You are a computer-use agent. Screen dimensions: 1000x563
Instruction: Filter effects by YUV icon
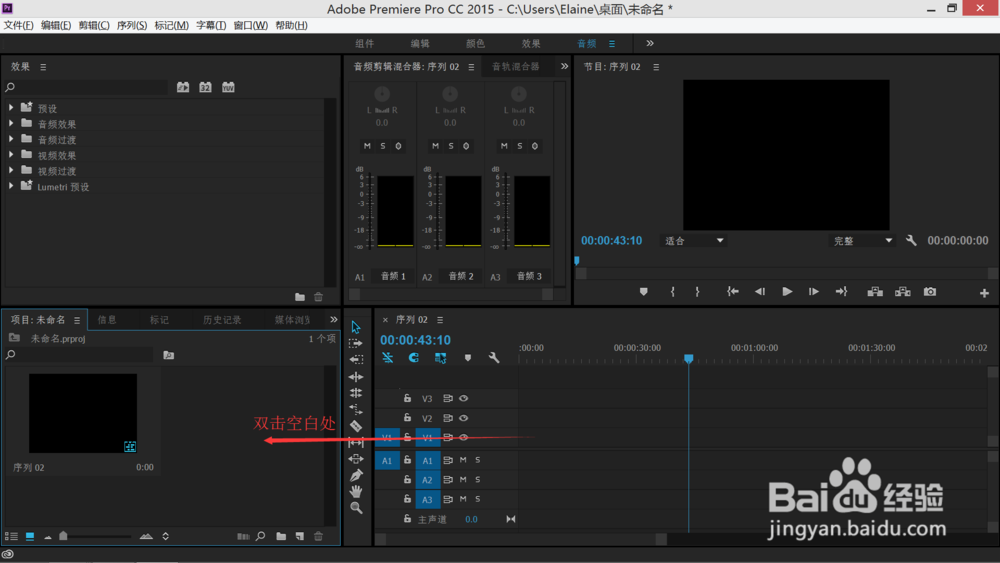coord(228,87)
